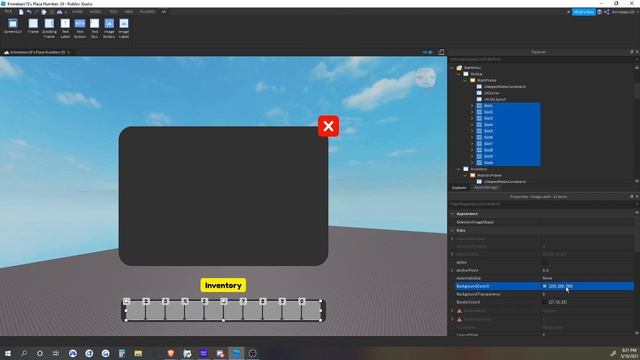Screen dimensions: 640x360
Task: Open the FILE menu
Action: tap(8, 12)
